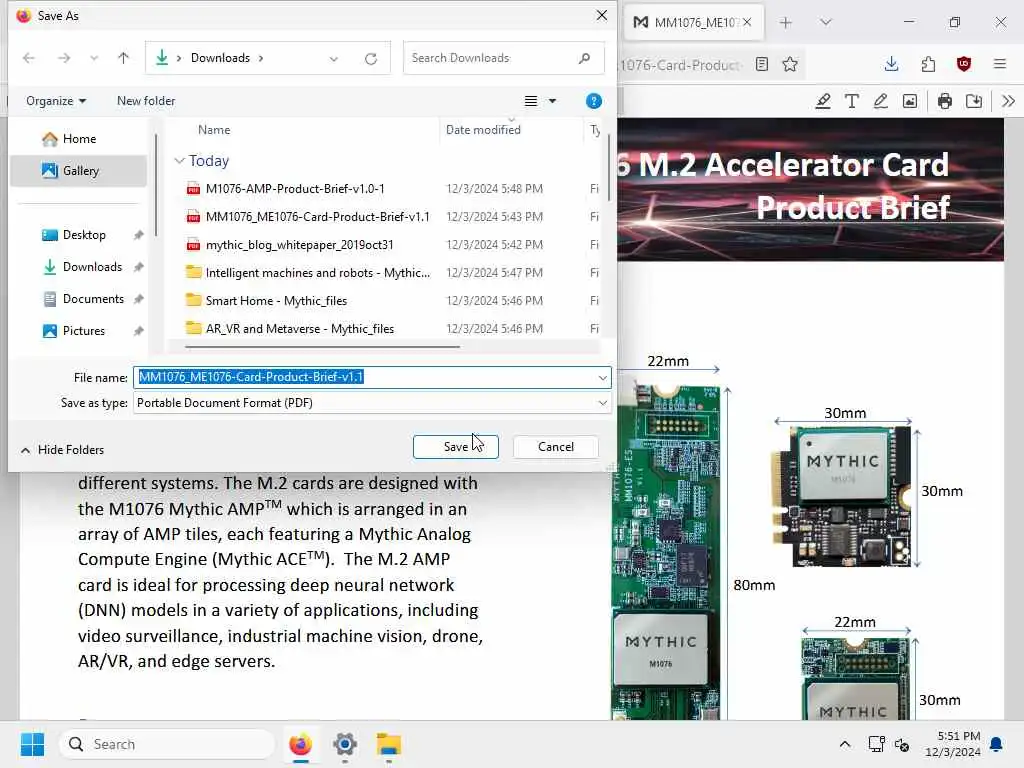
Task: Open Downloads from quick access
Action: tap(91, 266)
